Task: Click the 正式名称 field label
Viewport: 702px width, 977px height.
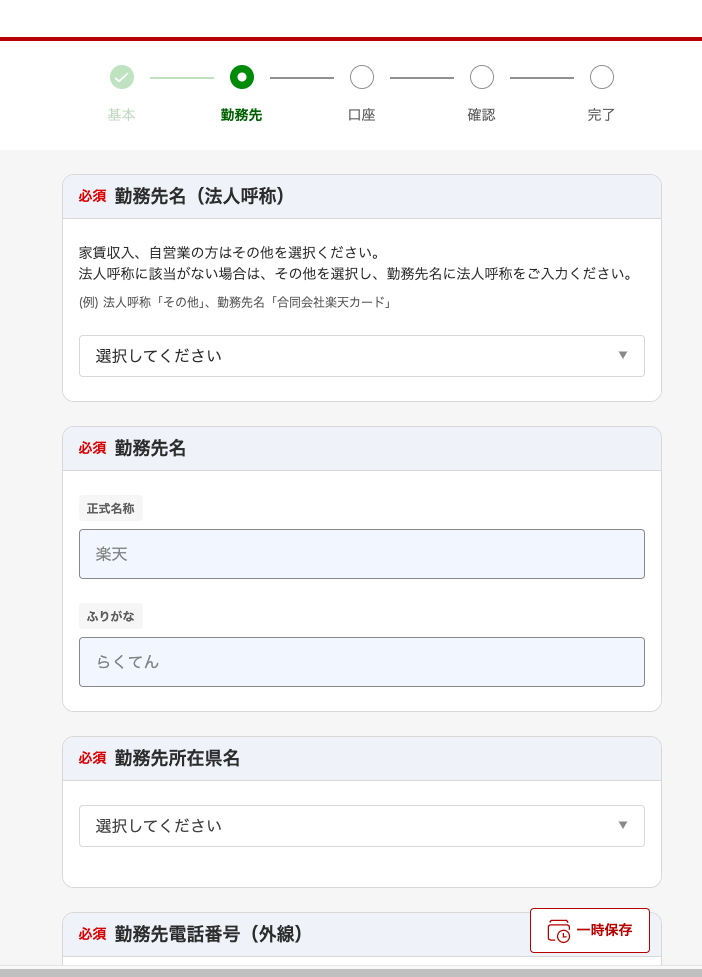Action: pyautogui.click(x=111, y=508)
